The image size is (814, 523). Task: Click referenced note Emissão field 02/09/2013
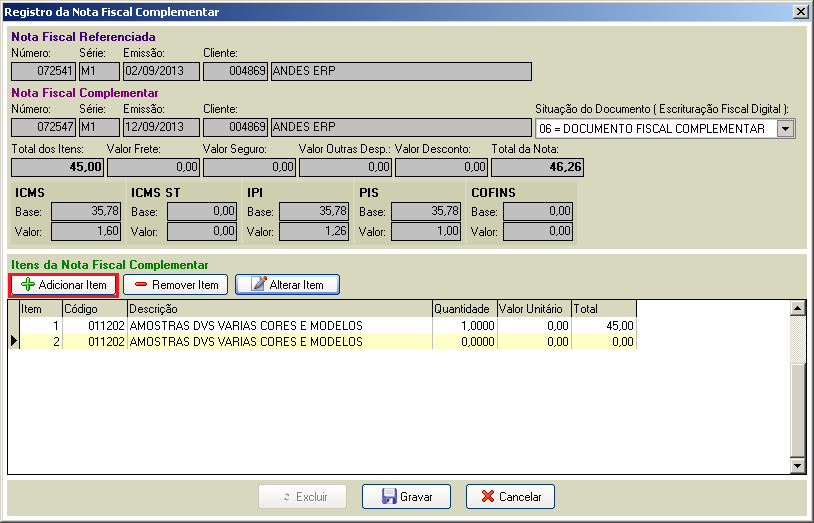point(161,71)
